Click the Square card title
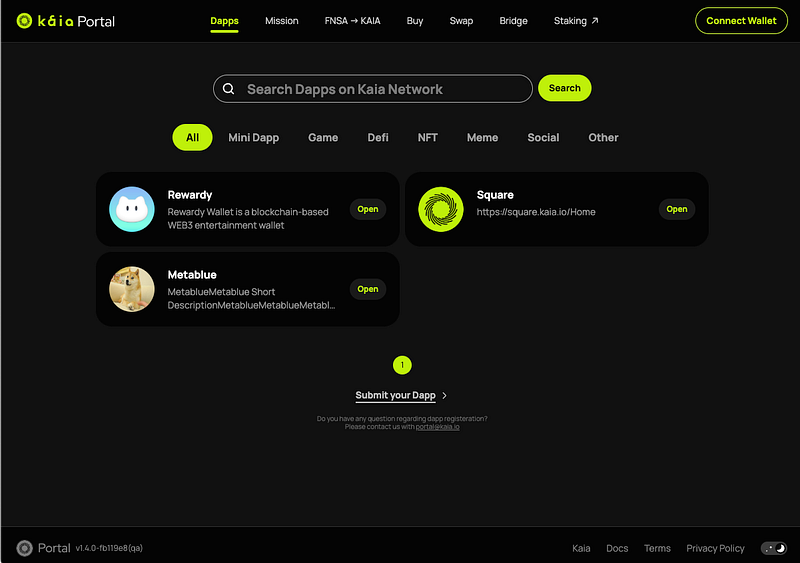Viewport: 800px width, 563px height. tap(495, 195)
